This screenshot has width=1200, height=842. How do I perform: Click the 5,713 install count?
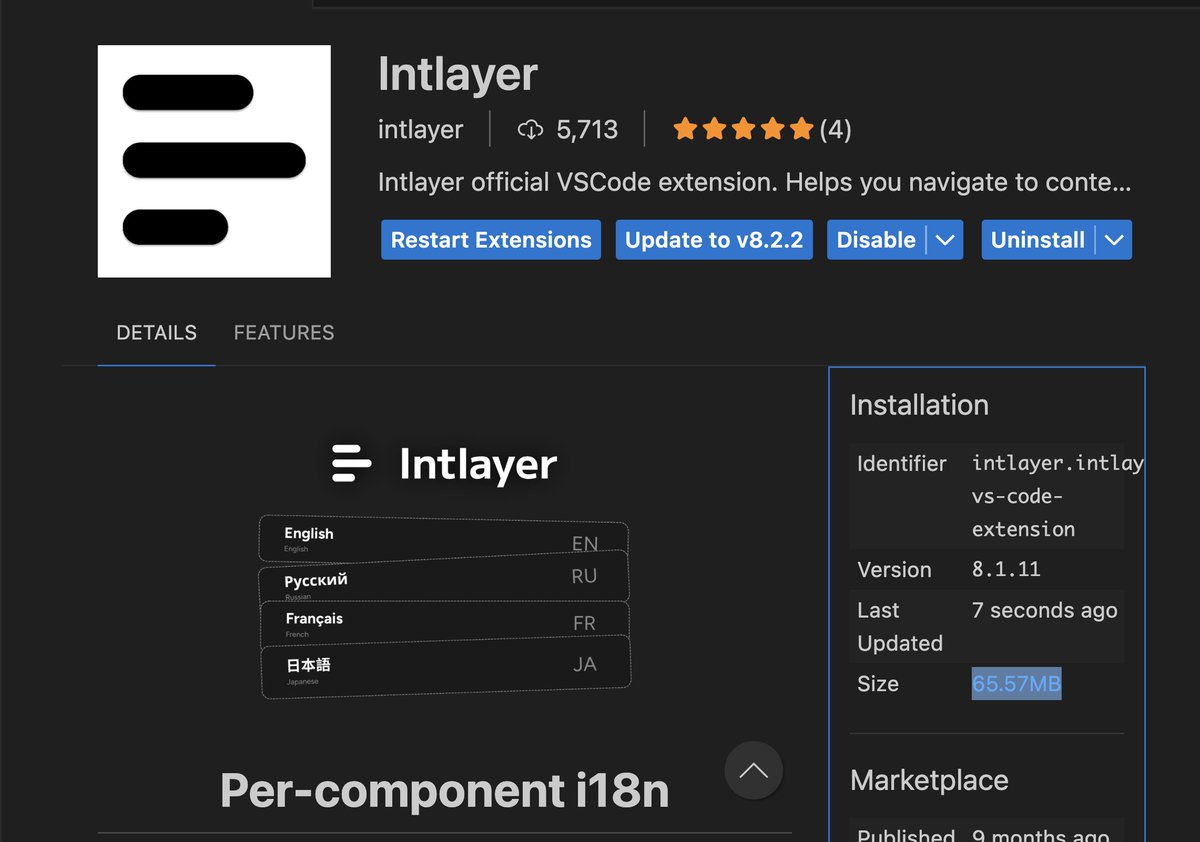587,129
